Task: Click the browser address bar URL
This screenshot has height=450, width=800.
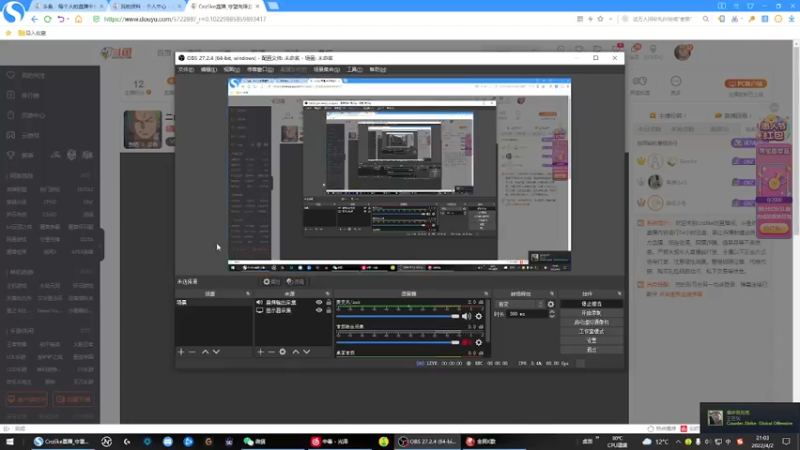Action: tap(185, 19)
